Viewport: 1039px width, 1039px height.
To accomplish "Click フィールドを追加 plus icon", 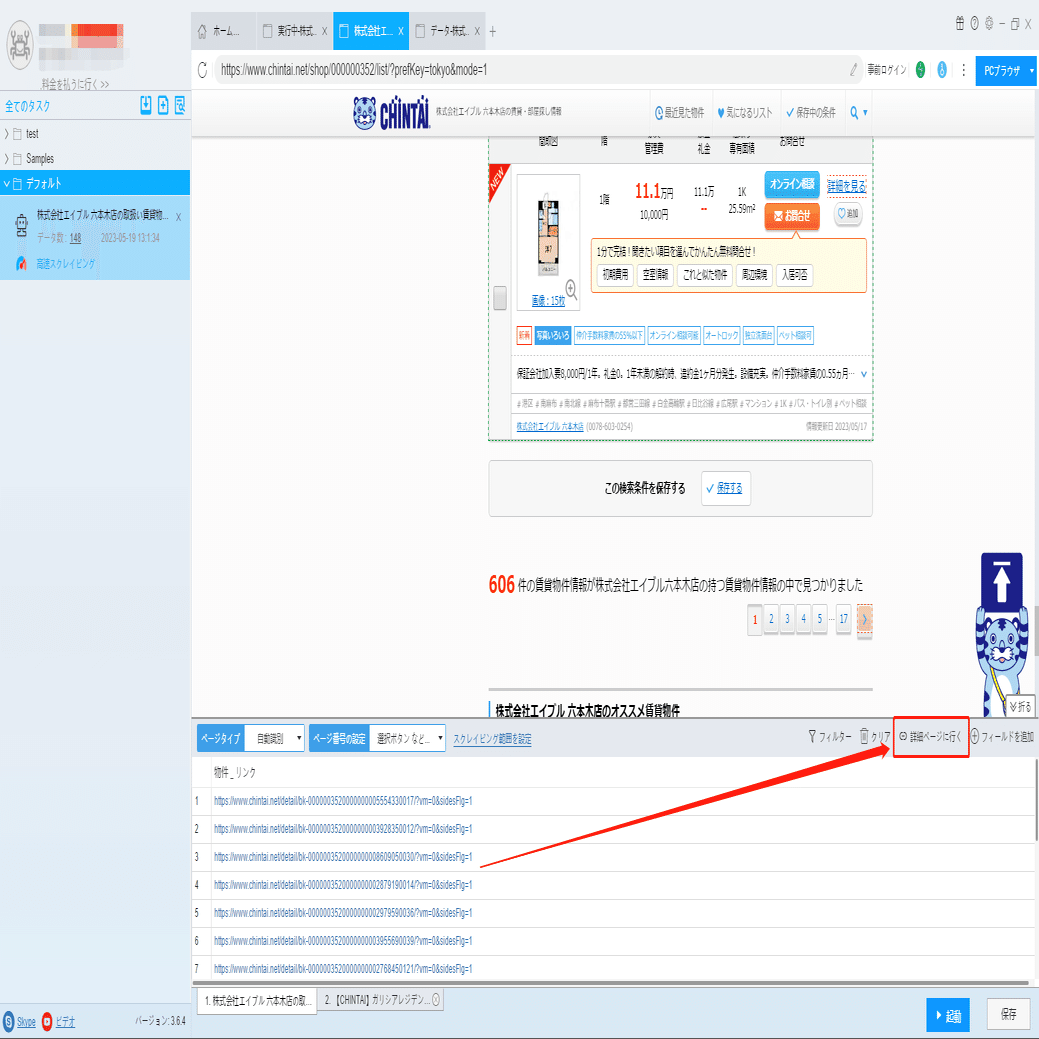I will [975, 736].
